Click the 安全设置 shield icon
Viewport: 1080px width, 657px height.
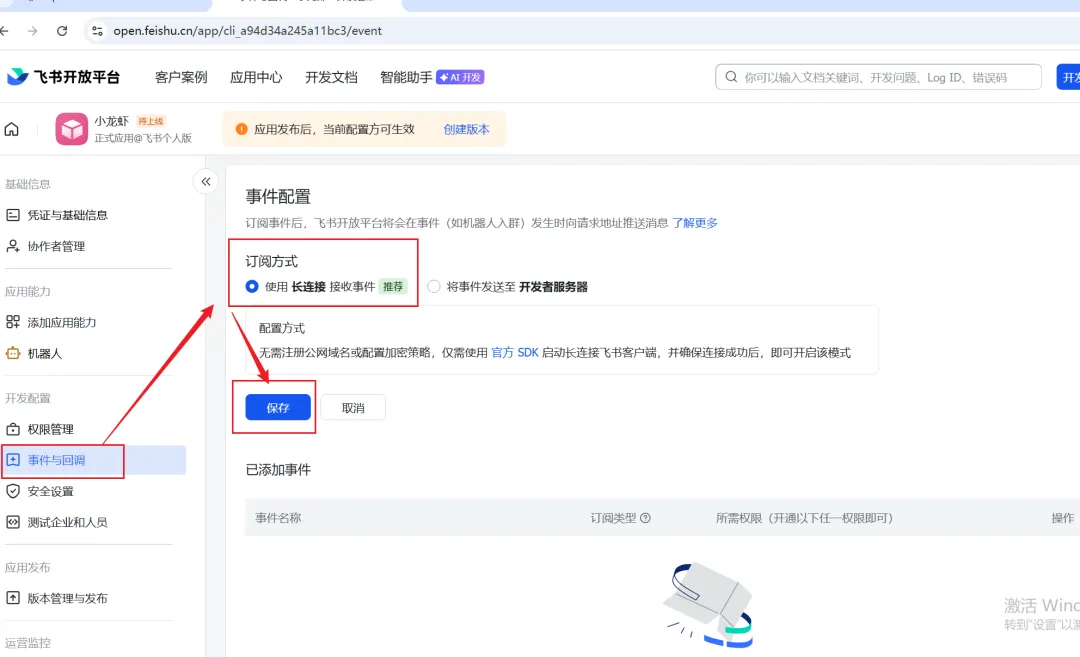[x=13, y=491]
